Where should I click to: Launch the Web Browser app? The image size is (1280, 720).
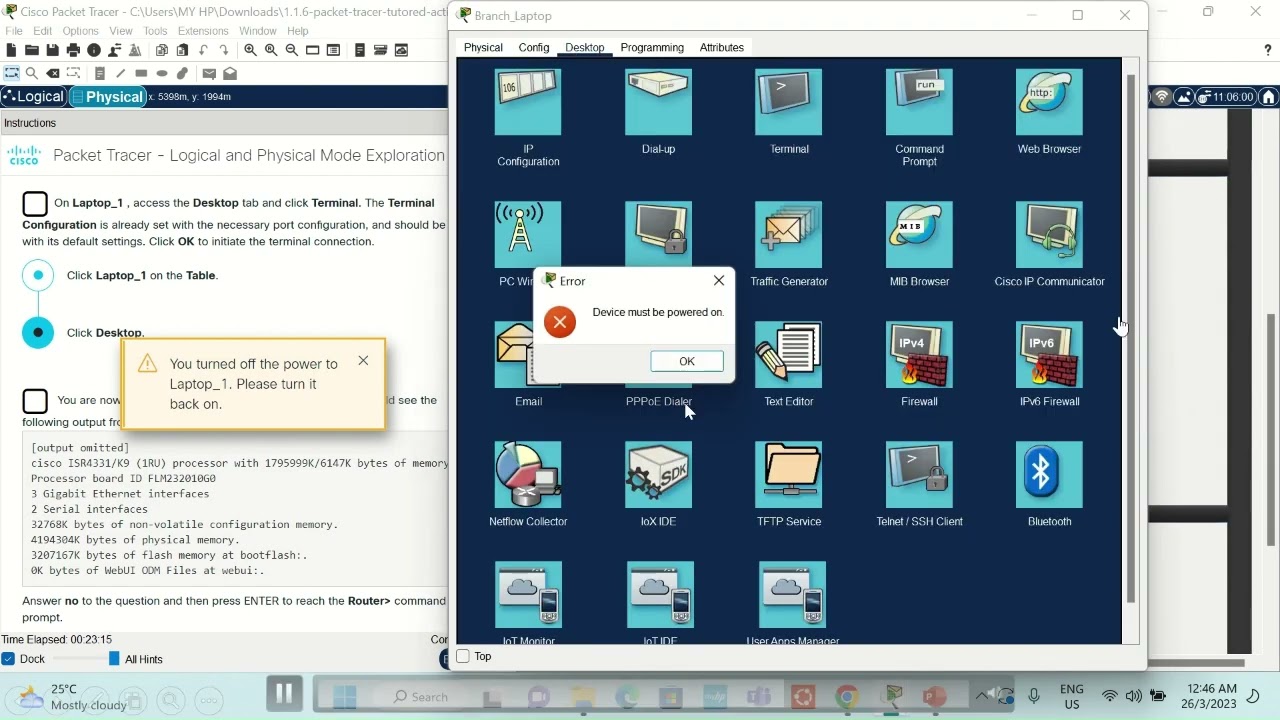(x=1049, y=103)
